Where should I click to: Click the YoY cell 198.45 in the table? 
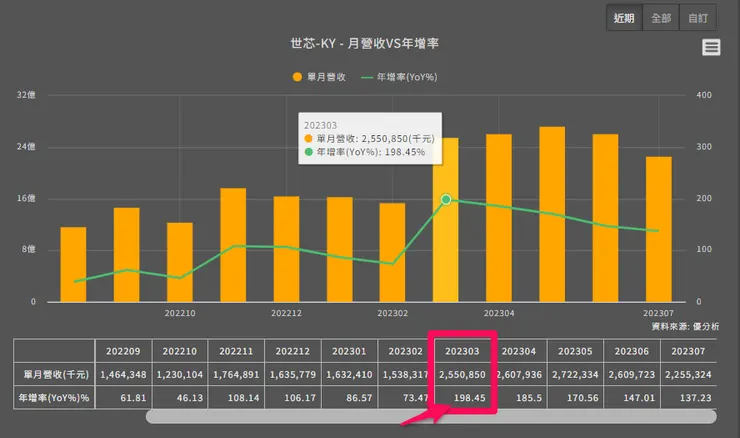(462, 397)
